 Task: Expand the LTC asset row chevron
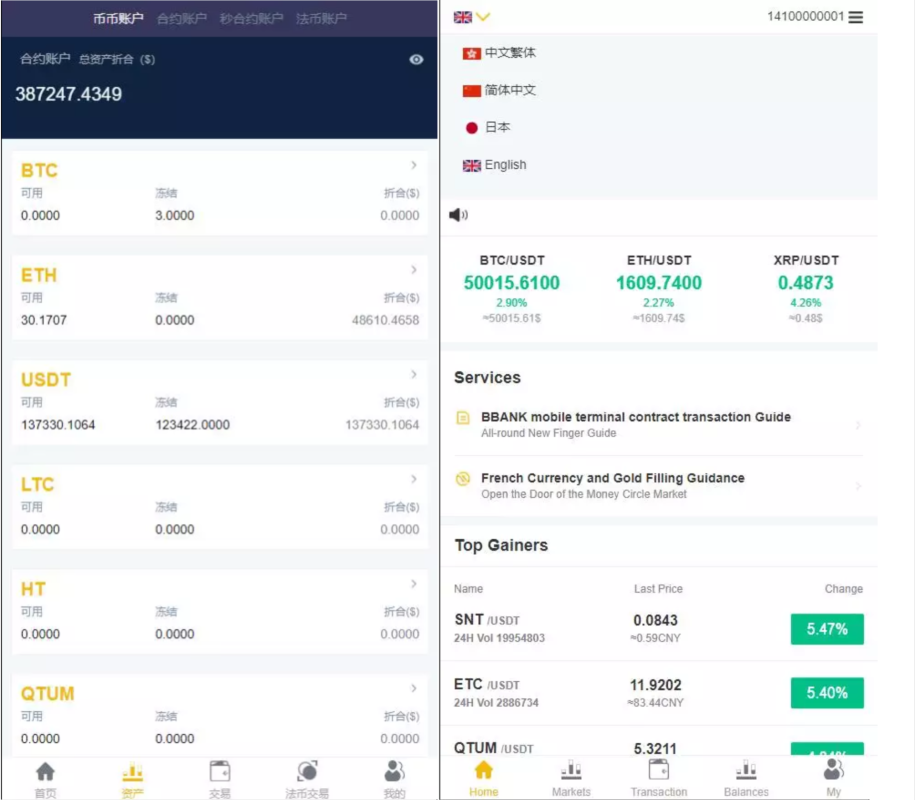pos(414,479)
